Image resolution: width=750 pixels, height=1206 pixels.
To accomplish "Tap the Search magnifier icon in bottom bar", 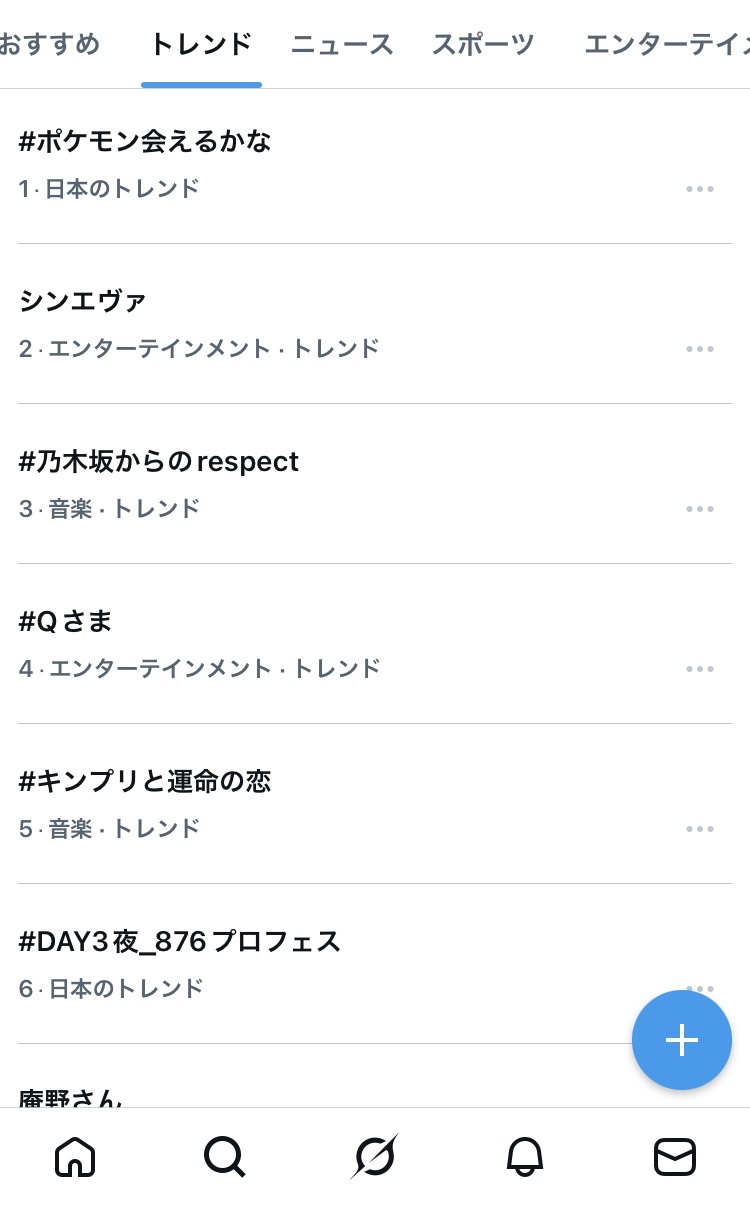I will (x=224, y=1157).
